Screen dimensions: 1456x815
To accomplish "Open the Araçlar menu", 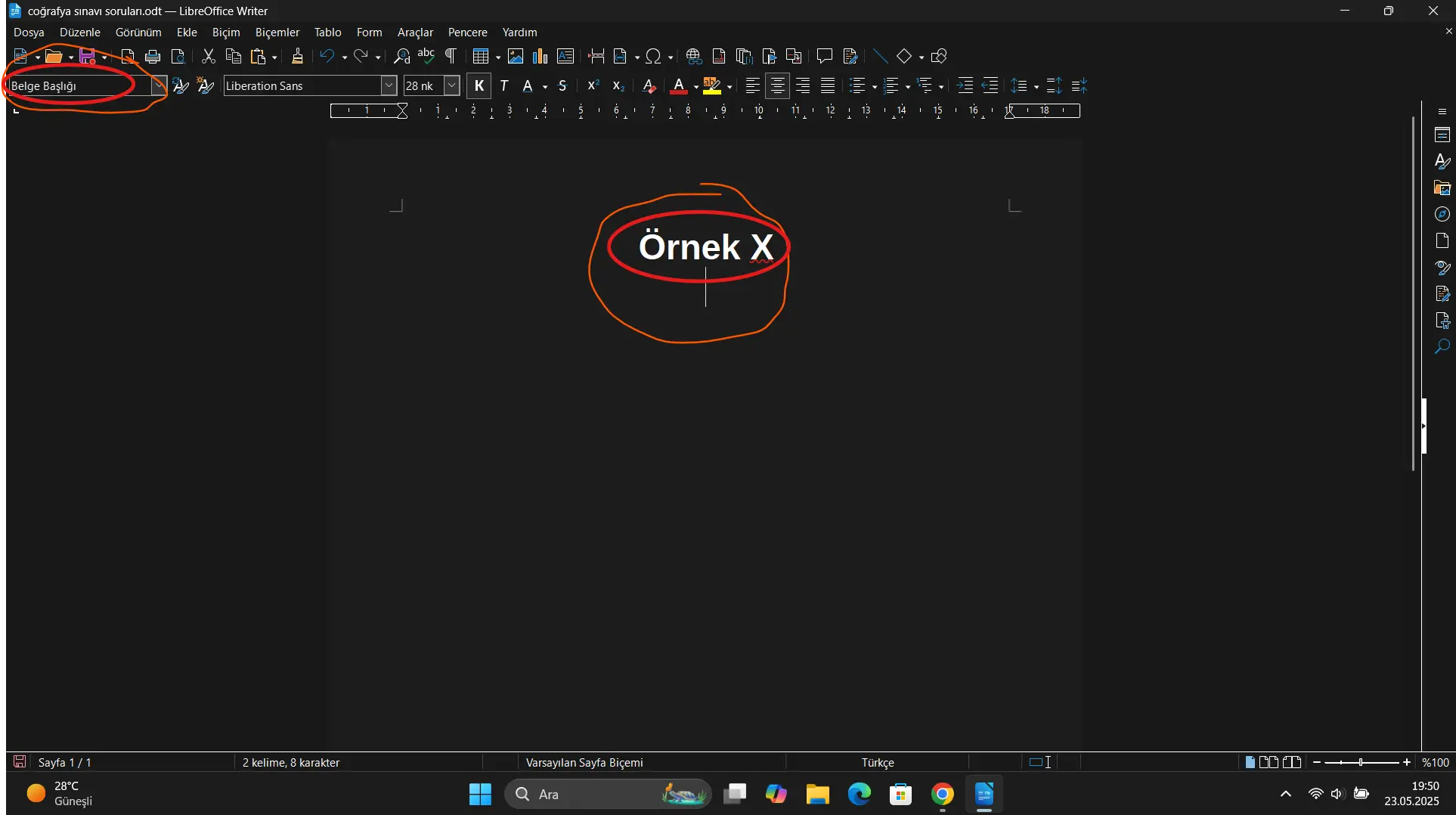I will coord(415,33).
